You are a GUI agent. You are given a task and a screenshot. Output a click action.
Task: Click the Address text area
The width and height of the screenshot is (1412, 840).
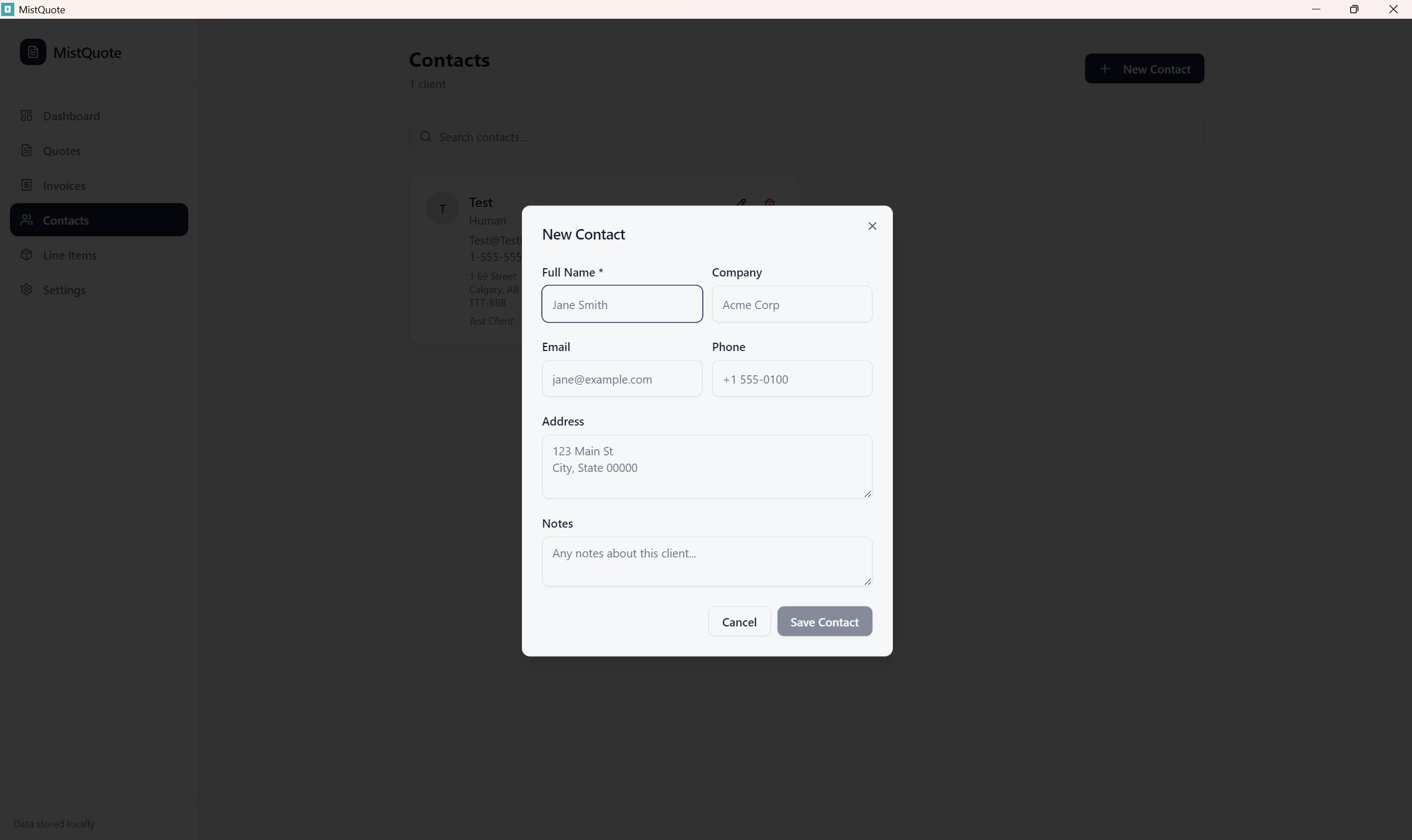(706, 466)
